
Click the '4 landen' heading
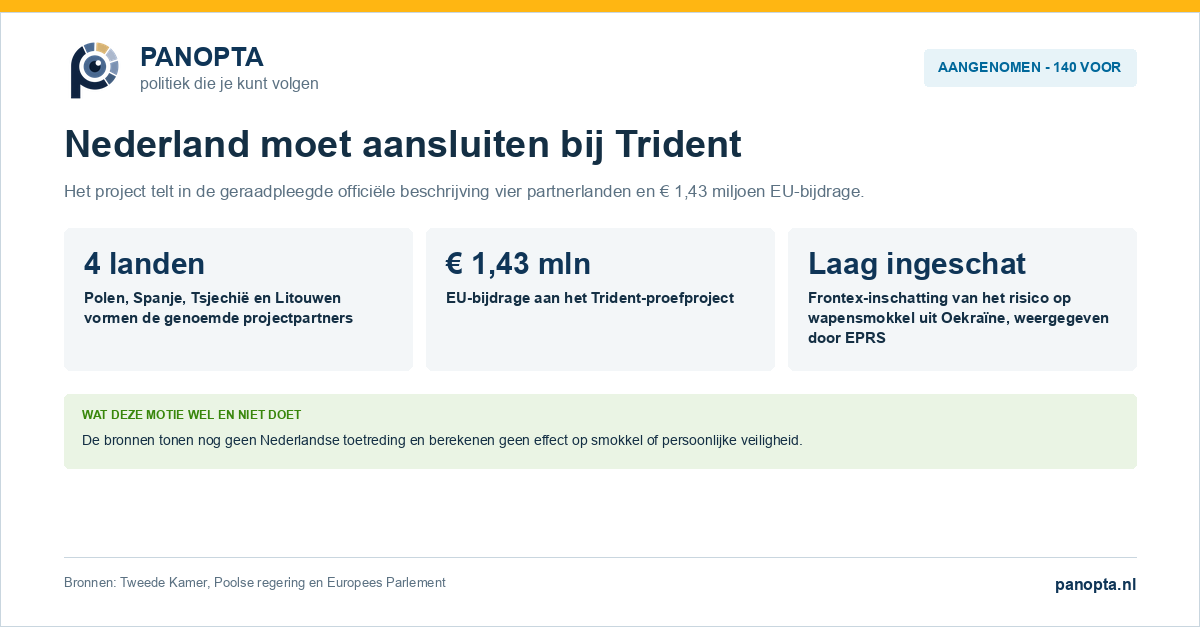click(145, 264)
